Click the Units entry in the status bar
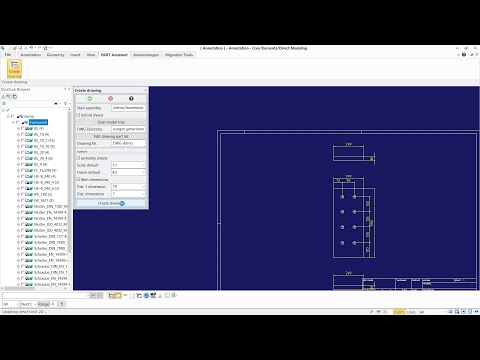Viewport: 480px width, 360px height. pos(411,312)
